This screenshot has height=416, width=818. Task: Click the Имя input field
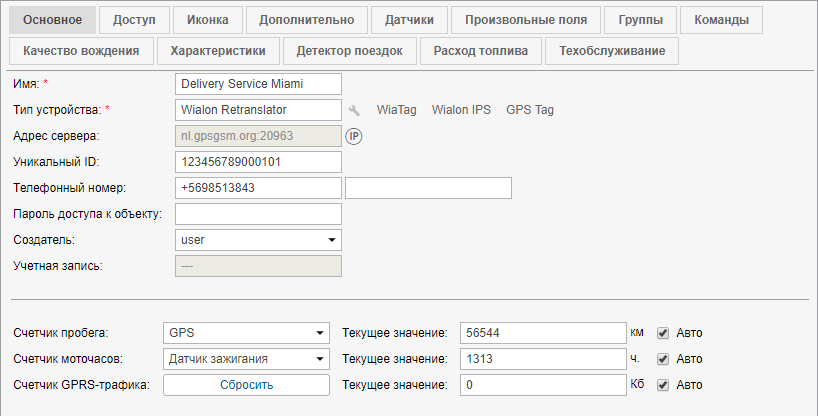(x=258, y=84)
